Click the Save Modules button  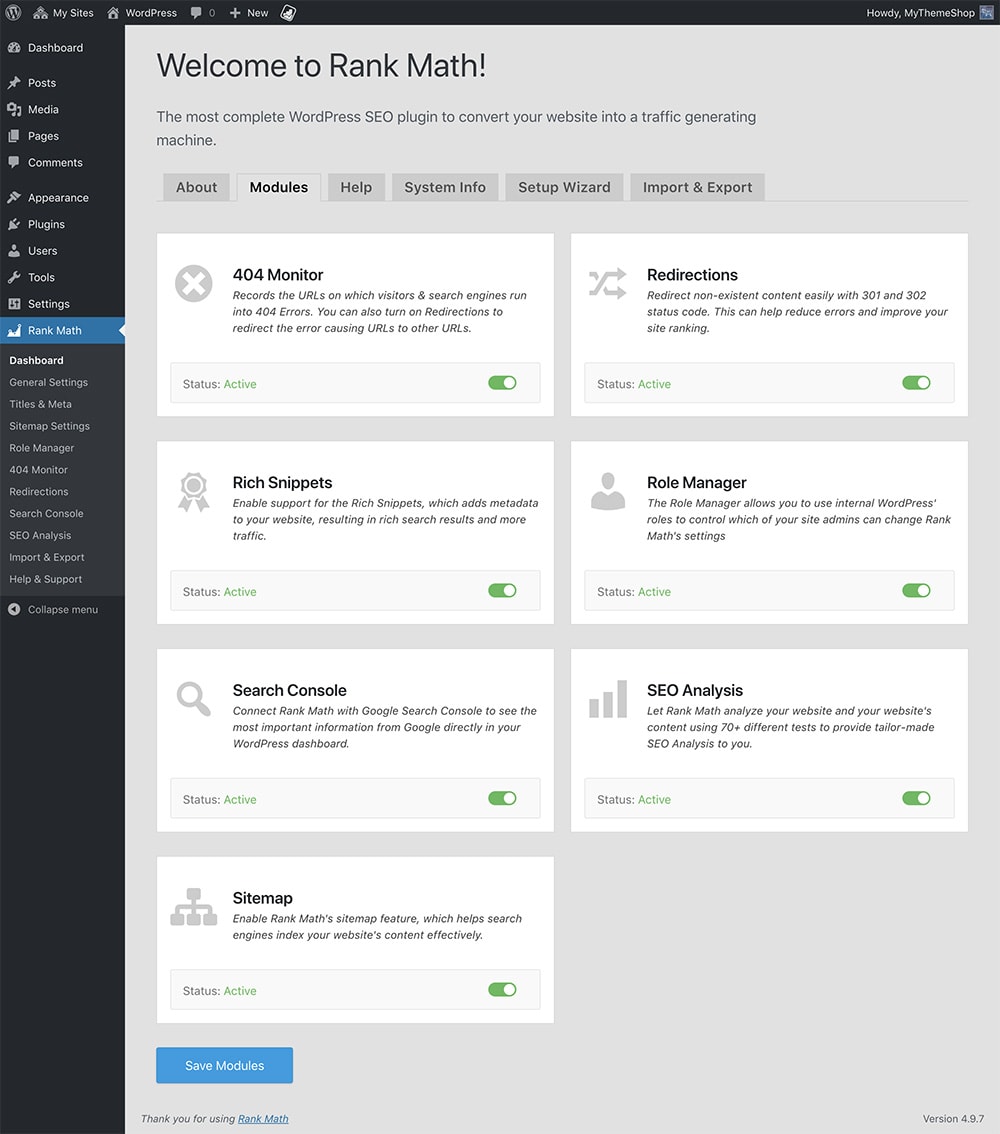click(x=224, y=1065)
